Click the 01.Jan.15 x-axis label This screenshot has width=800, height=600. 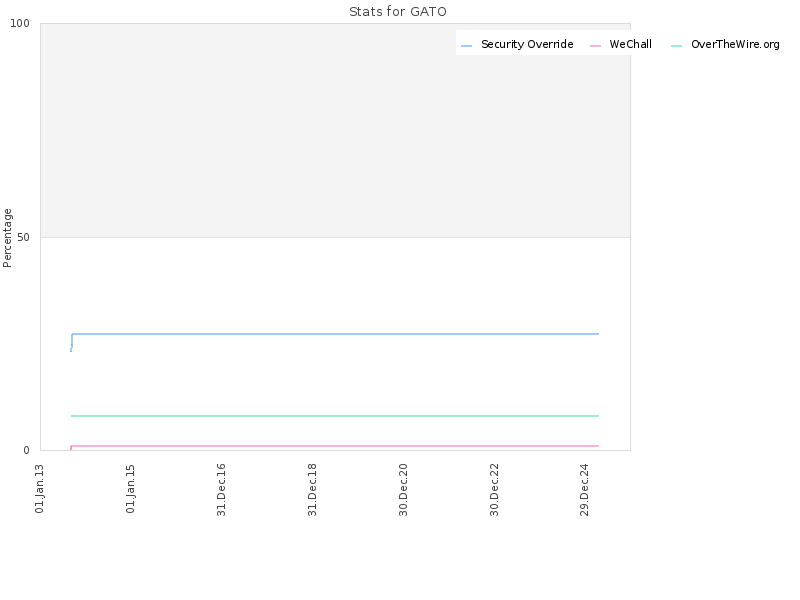tap(130, 488)
